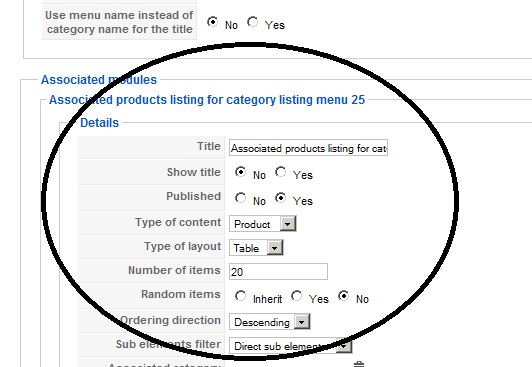
Task: Set Published to Yes
Action: (x=281, y=198)
